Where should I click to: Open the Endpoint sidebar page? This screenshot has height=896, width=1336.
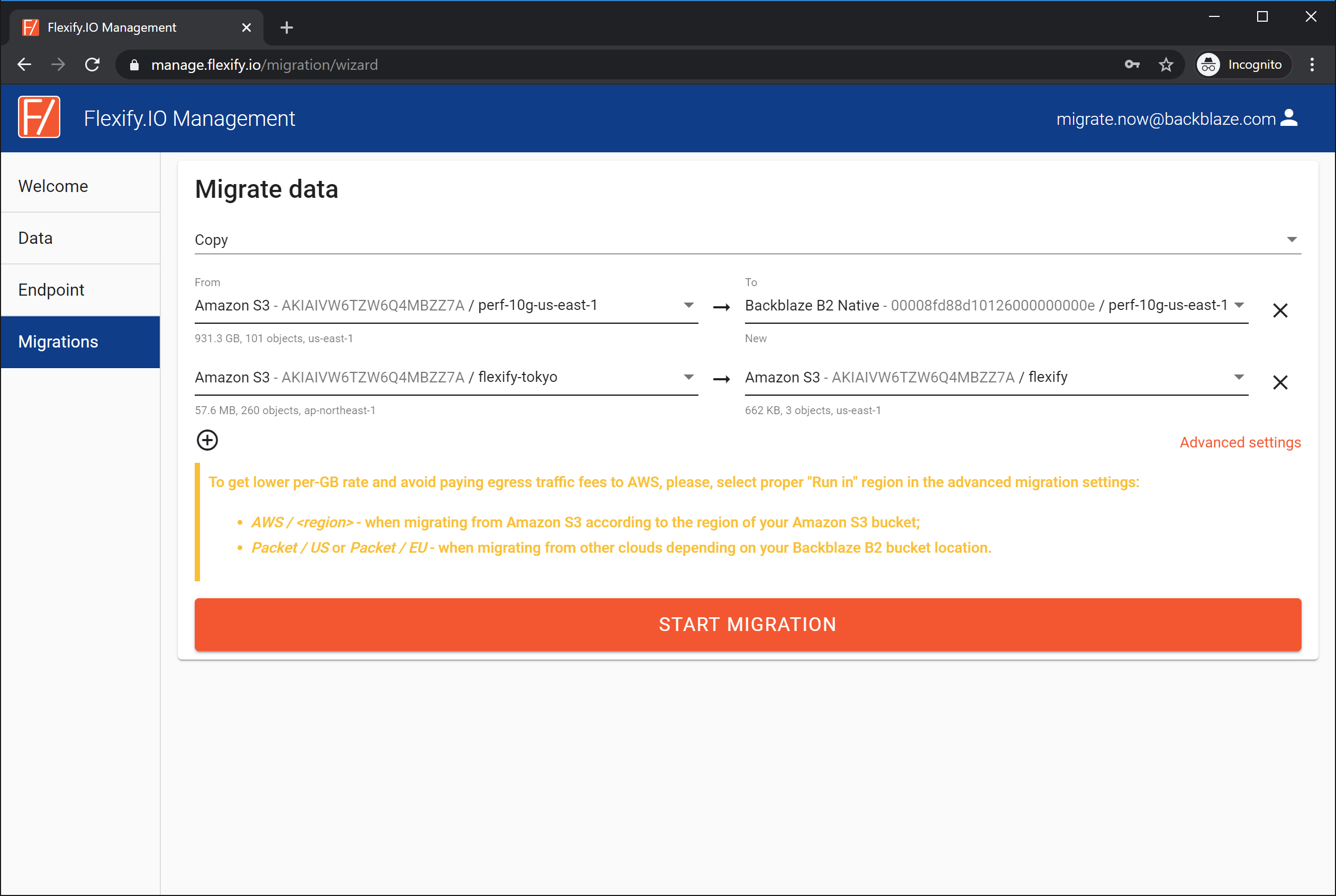point(80,290)
